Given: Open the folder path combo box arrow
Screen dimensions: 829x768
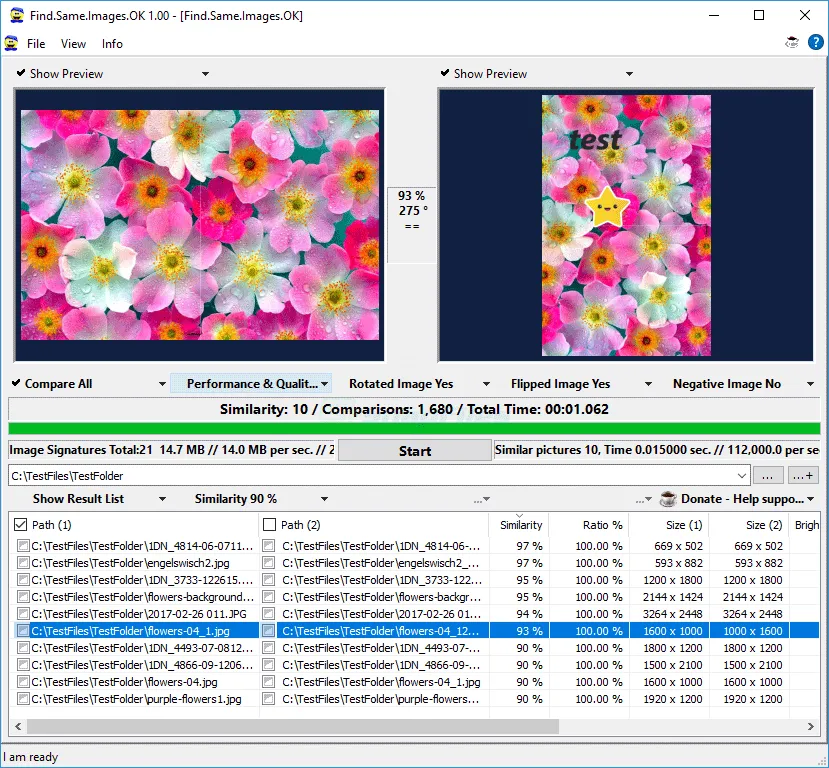Looking at the screenshot, I should [x=742, y=476].
